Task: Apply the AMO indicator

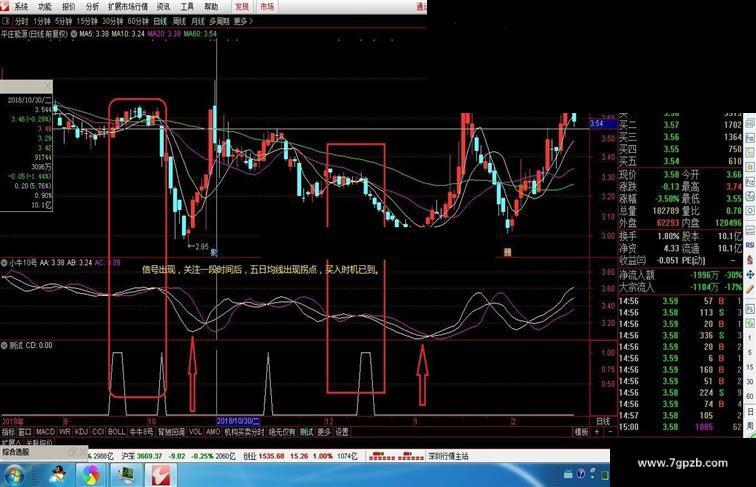Action: [213, 432]
